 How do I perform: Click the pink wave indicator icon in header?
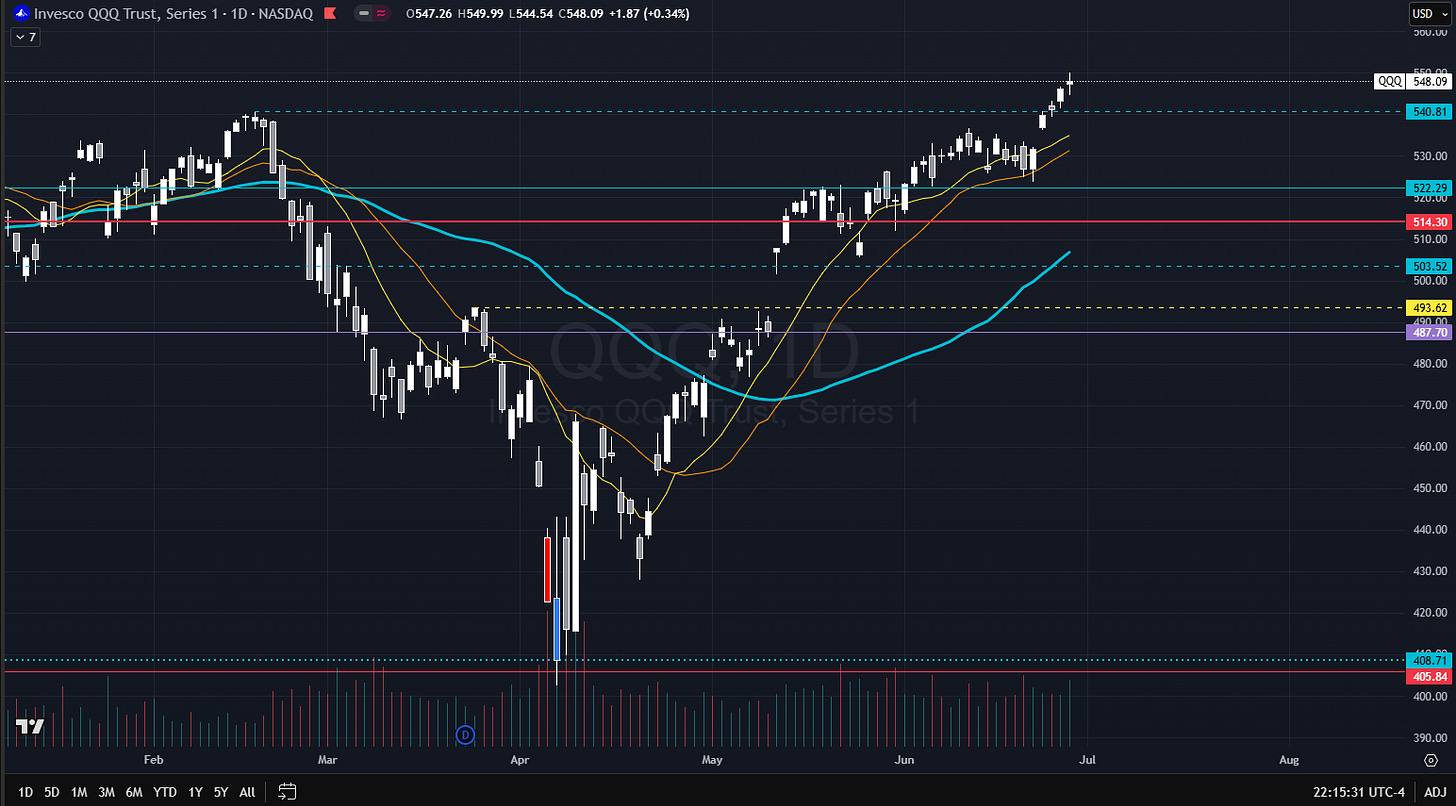(x=380, y=14)
